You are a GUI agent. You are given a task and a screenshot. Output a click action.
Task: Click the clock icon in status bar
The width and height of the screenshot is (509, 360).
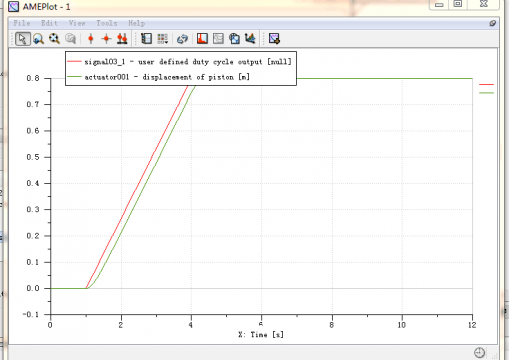[479, 353]
